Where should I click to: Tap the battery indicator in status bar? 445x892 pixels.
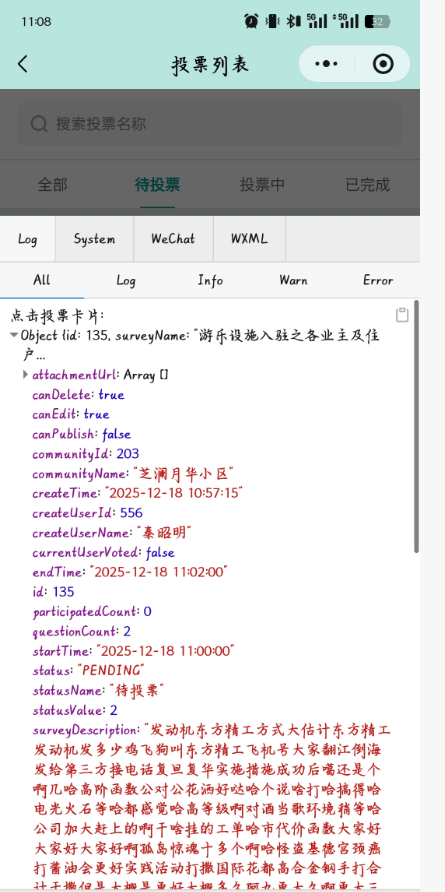coord(378,22)
